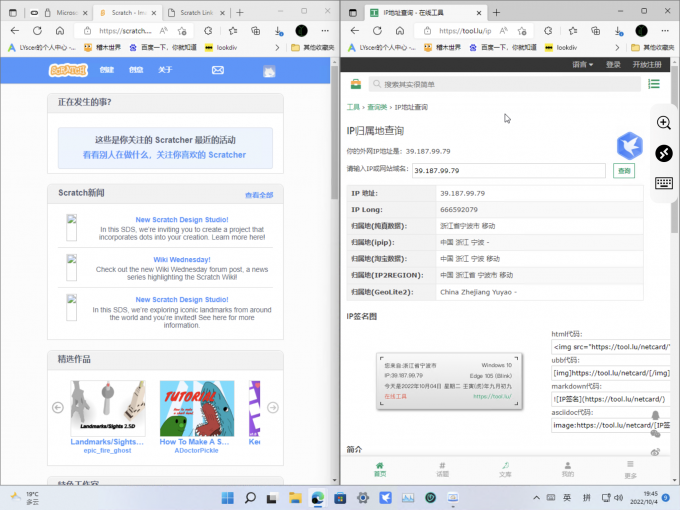Open the Windows Start button
Viewport: 680px width, 510px height.
[x=227, y=498]
